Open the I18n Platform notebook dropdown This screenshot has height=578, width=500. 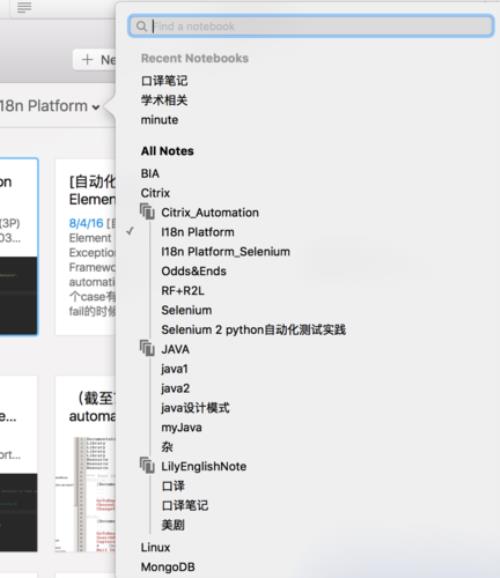[x=50, y=106]
